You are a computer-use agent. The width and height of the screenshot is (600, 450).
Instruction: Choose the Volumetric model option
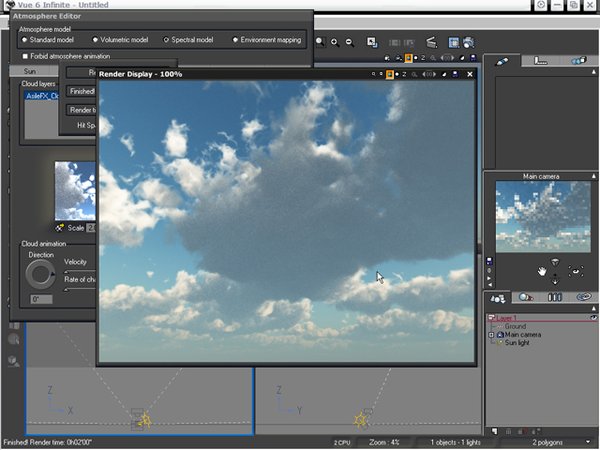pos(95,40)
